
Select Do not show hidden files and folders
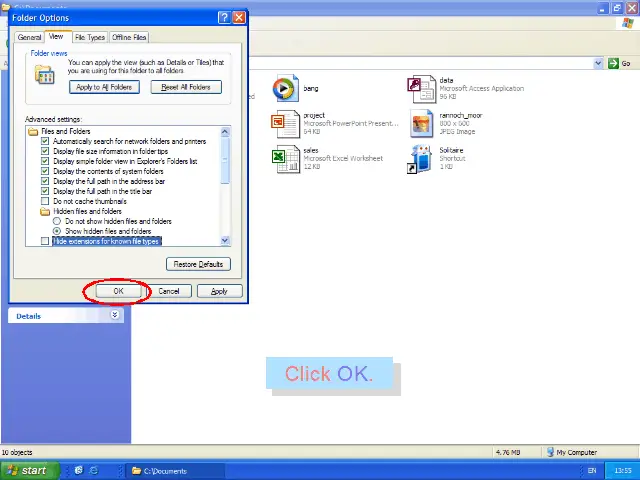click(57, 221)
